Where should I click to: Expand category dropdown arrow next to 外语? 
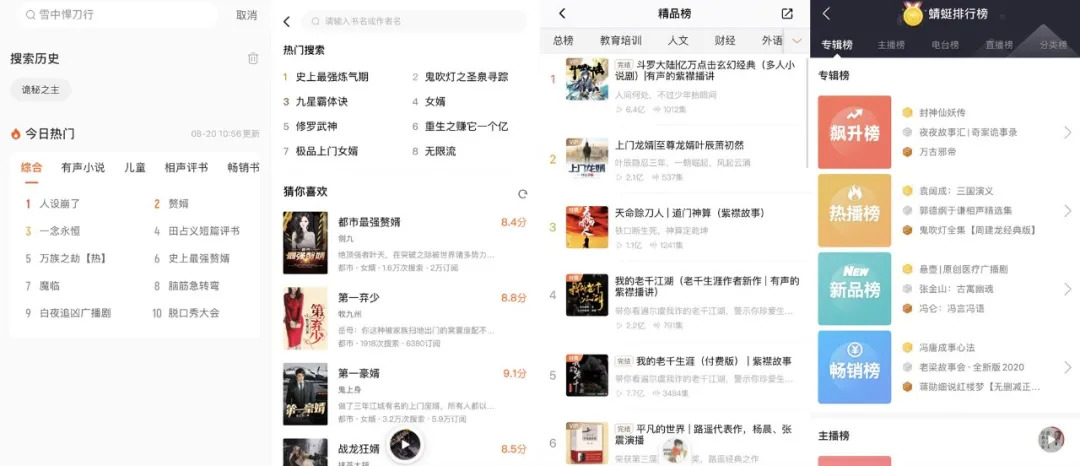pos(797,41)
